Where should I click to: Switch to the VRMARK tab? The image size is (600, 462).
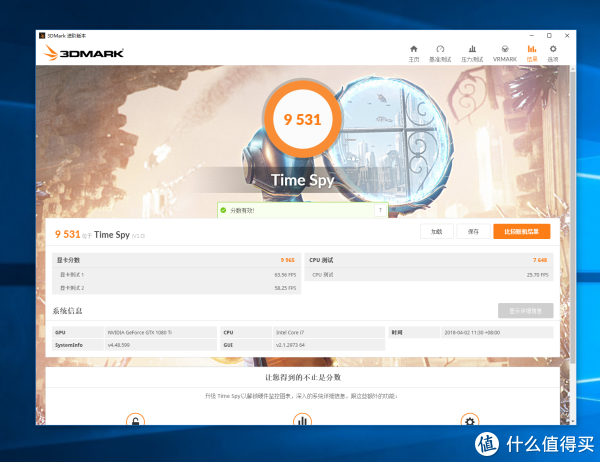click(x=505, y=54)
